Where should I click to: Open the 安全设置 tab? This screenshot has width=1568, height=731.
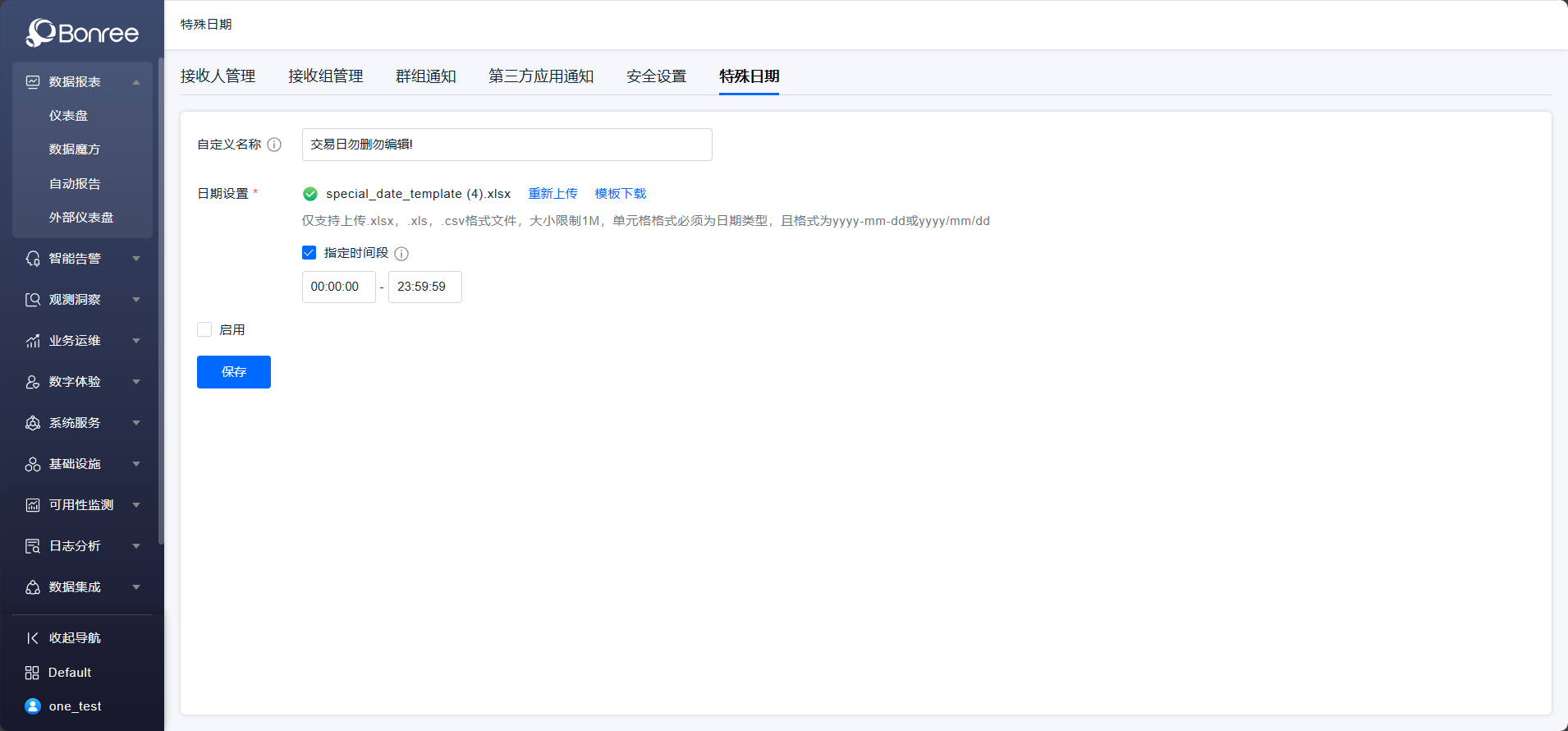(x=656, y=76)
